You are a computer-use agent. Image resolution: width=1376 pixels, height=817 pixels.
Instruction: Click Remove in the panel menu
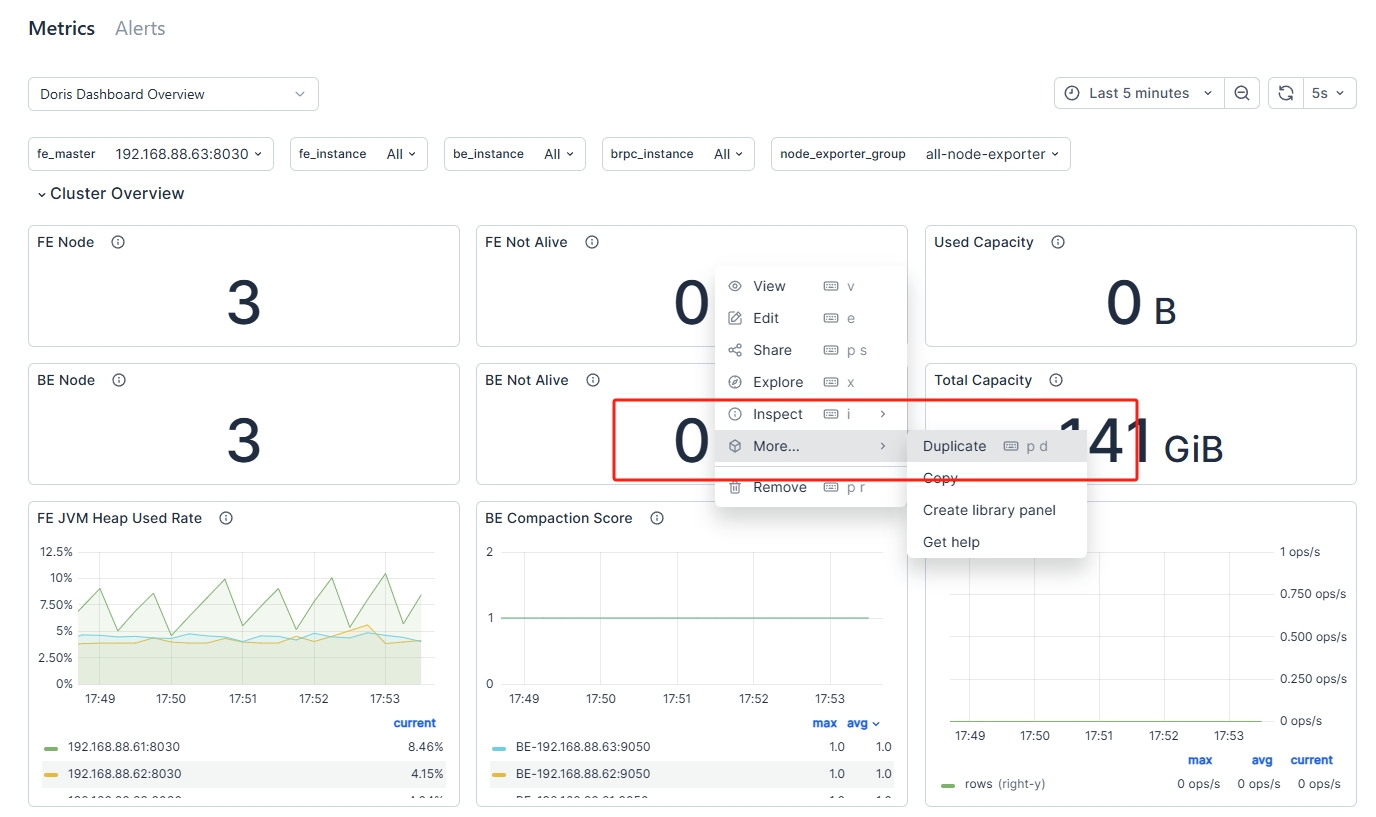click(x=779, y=487)
